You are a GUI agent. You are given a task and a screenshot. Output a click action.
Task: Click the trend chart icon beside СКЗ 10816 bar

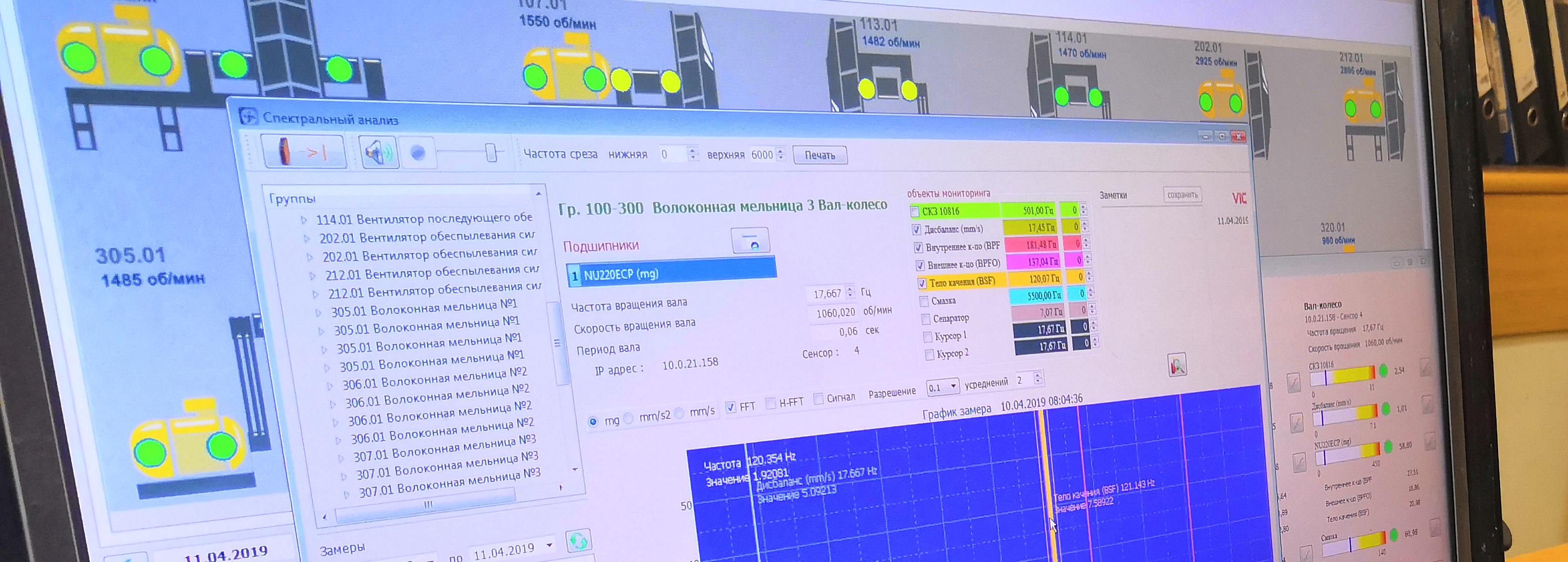[x=1294, y=383]
